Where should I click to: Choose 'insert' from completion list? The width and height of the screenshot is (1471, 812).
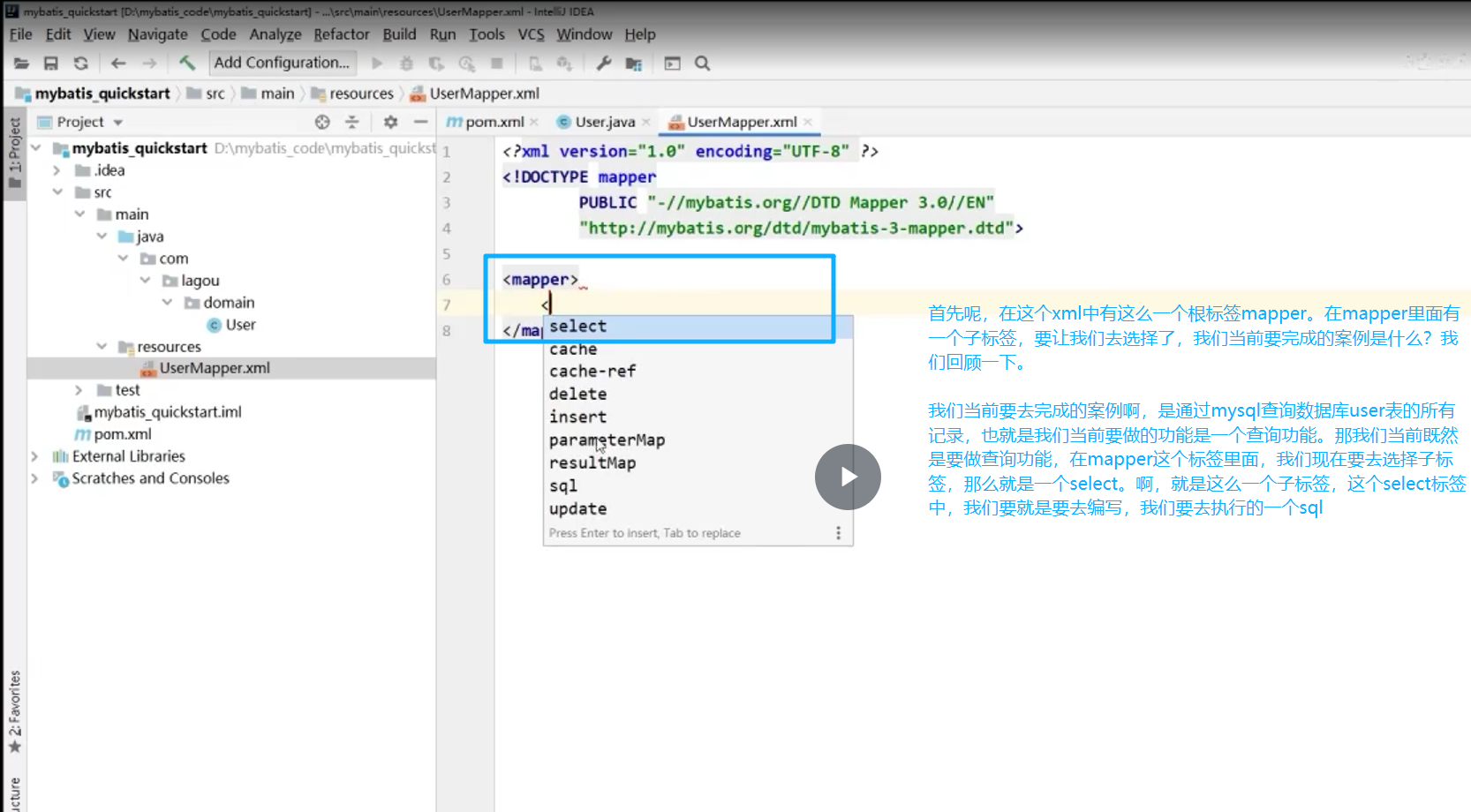[698, 417]
